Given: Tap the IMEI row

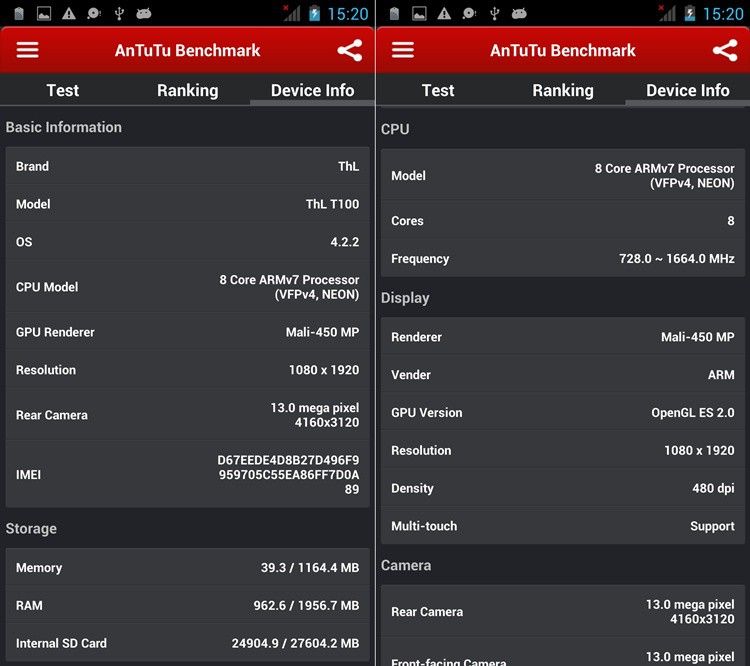Looking at the screenshot, I should point(188,475).
